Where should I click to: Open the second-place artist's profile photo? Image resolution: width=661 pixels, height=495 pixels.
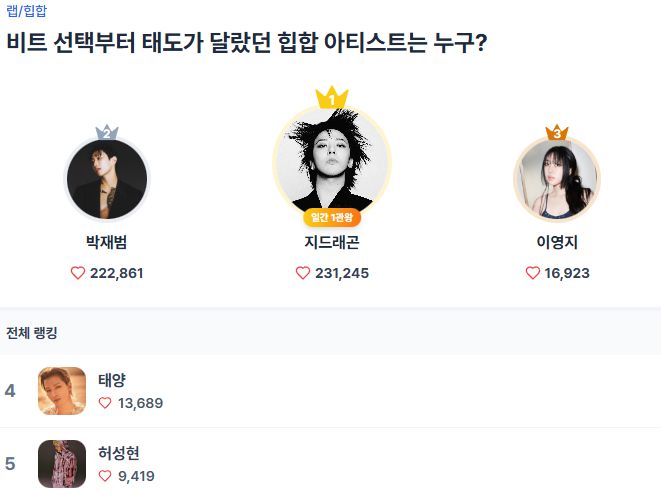107,180
